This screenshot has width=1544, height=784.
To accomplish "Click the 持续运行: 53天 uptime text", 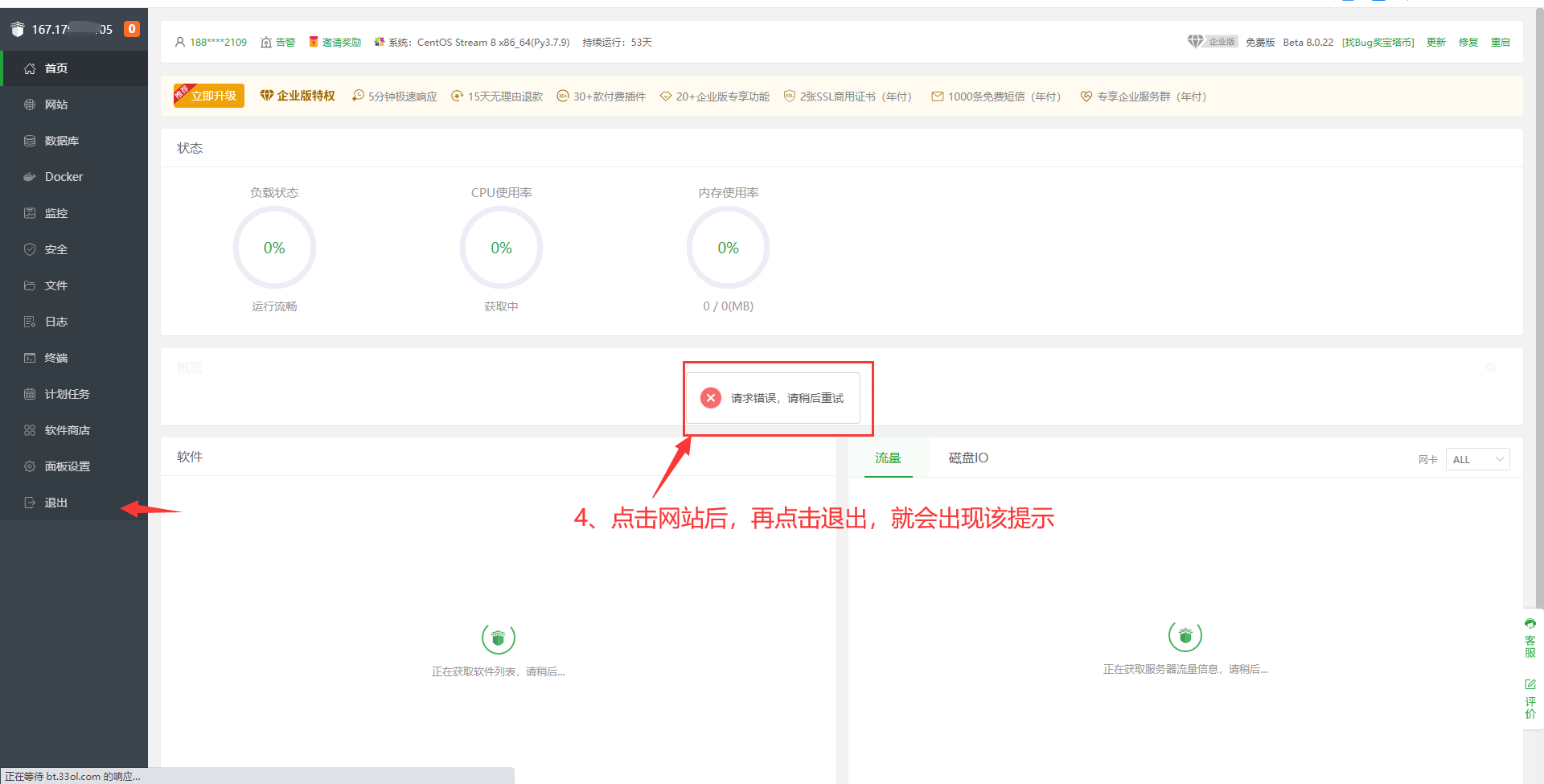I will 617,42.
